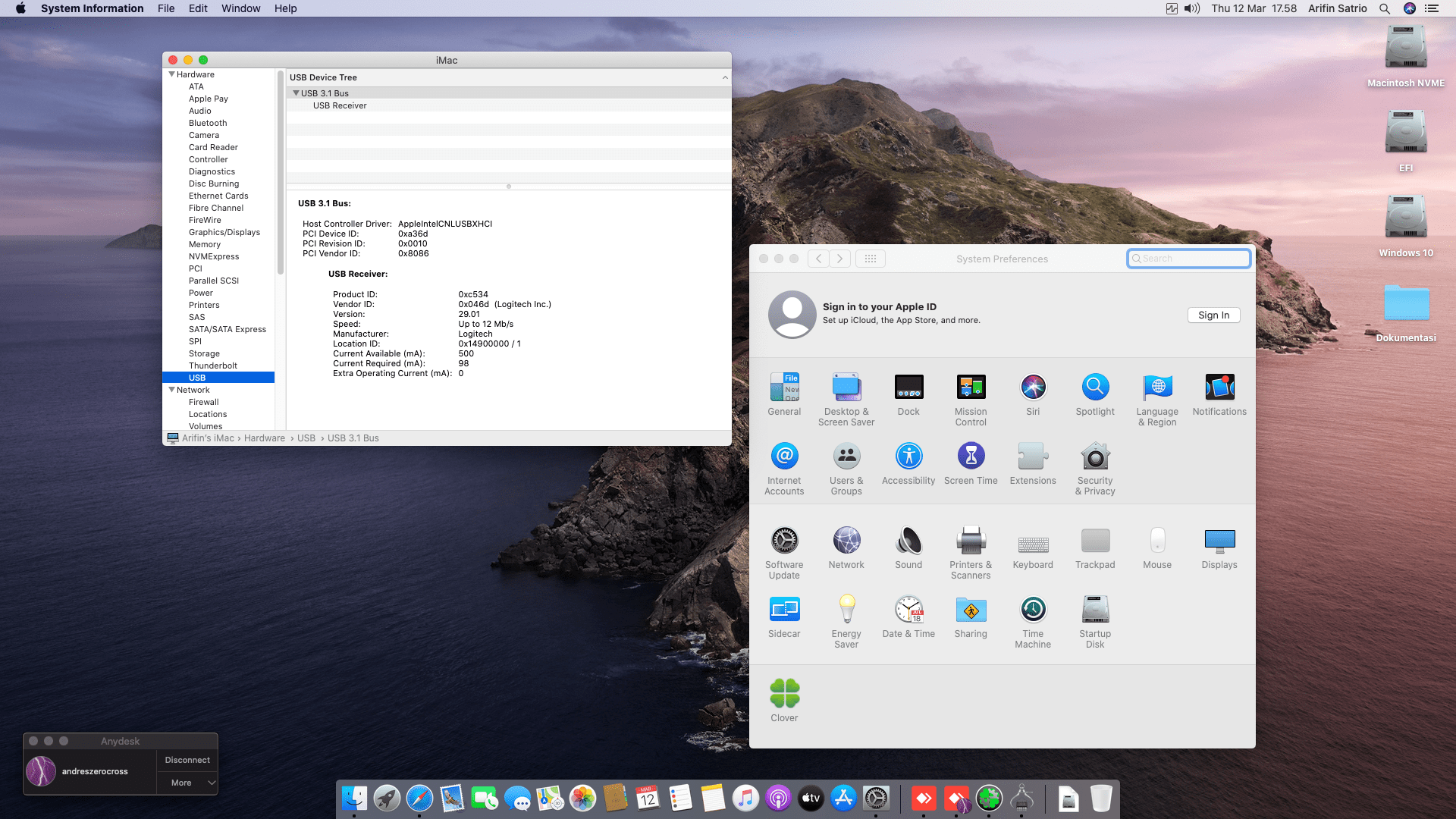1456x819 pixels.
Task: Click Sign In for Apple ID
Action: pos(1213,315)
